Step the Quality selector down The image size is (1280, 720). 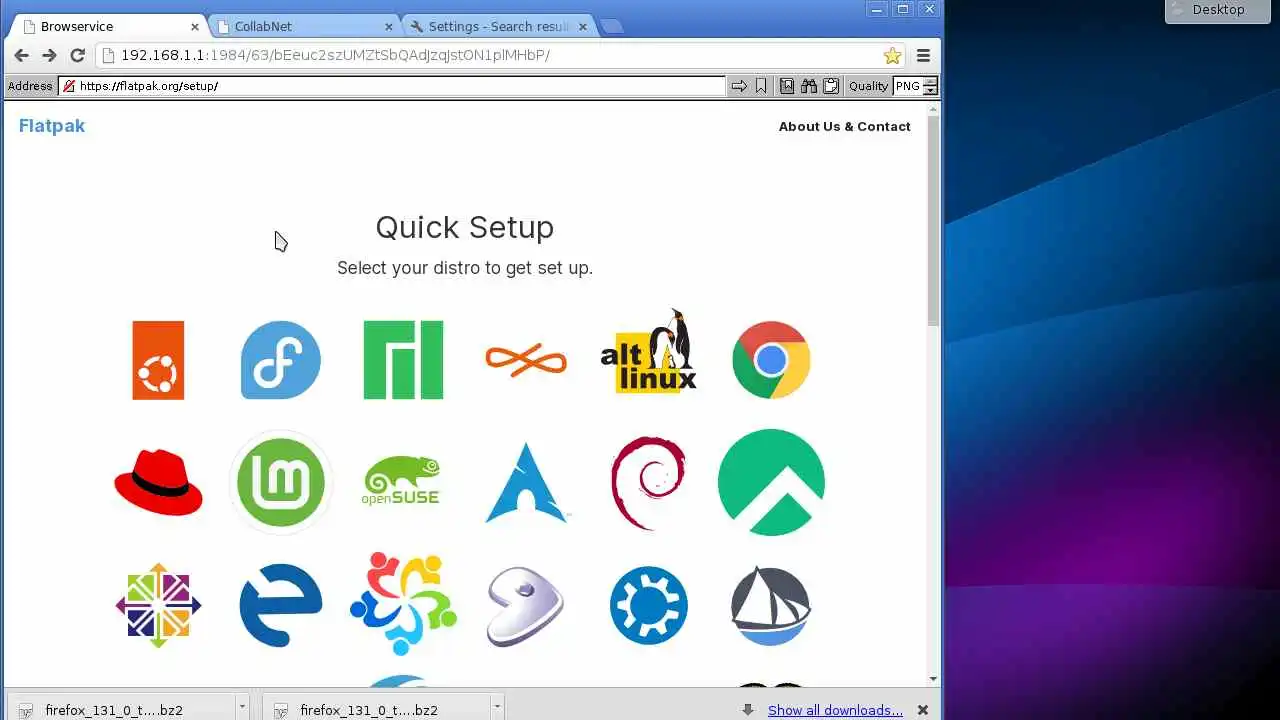[931, 91]
